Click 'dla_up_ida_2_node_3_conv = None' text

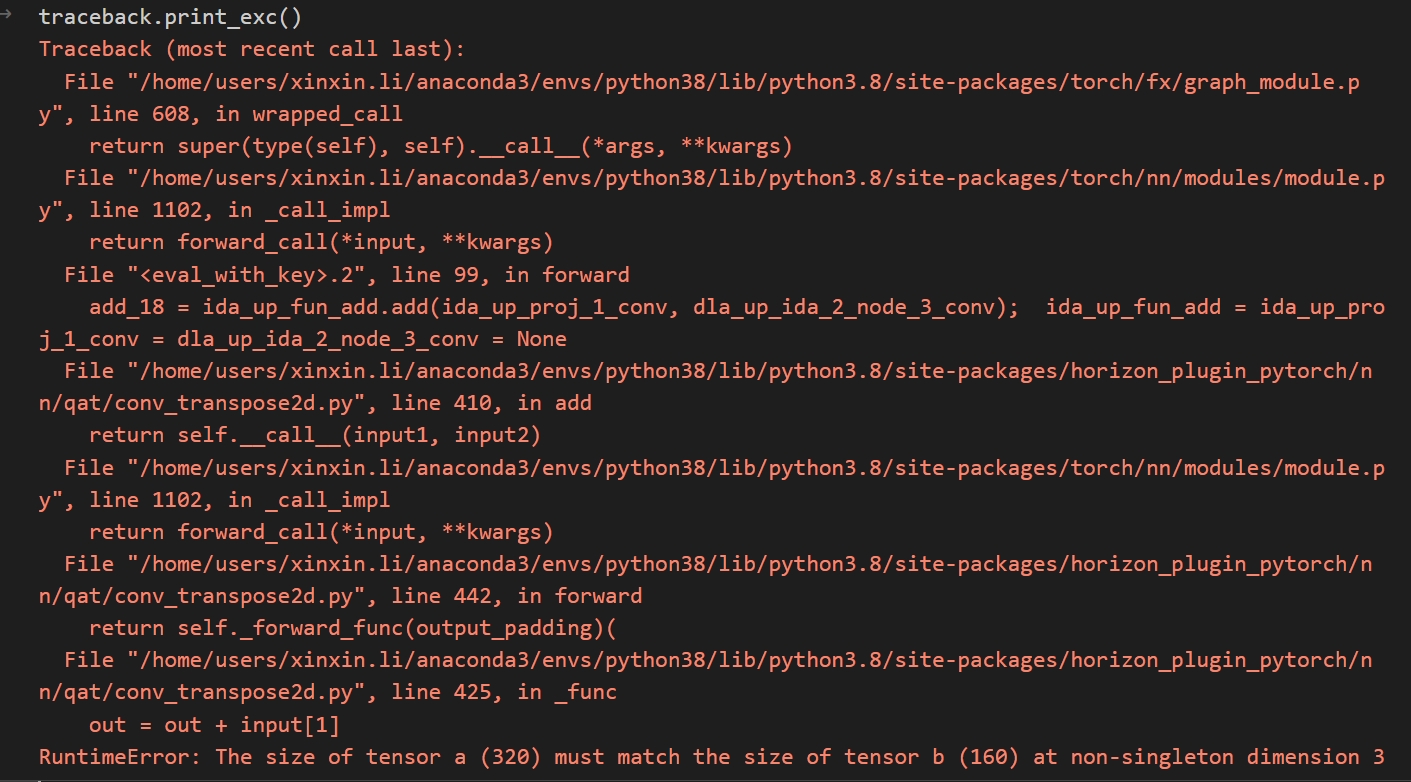tap(372, 339)
